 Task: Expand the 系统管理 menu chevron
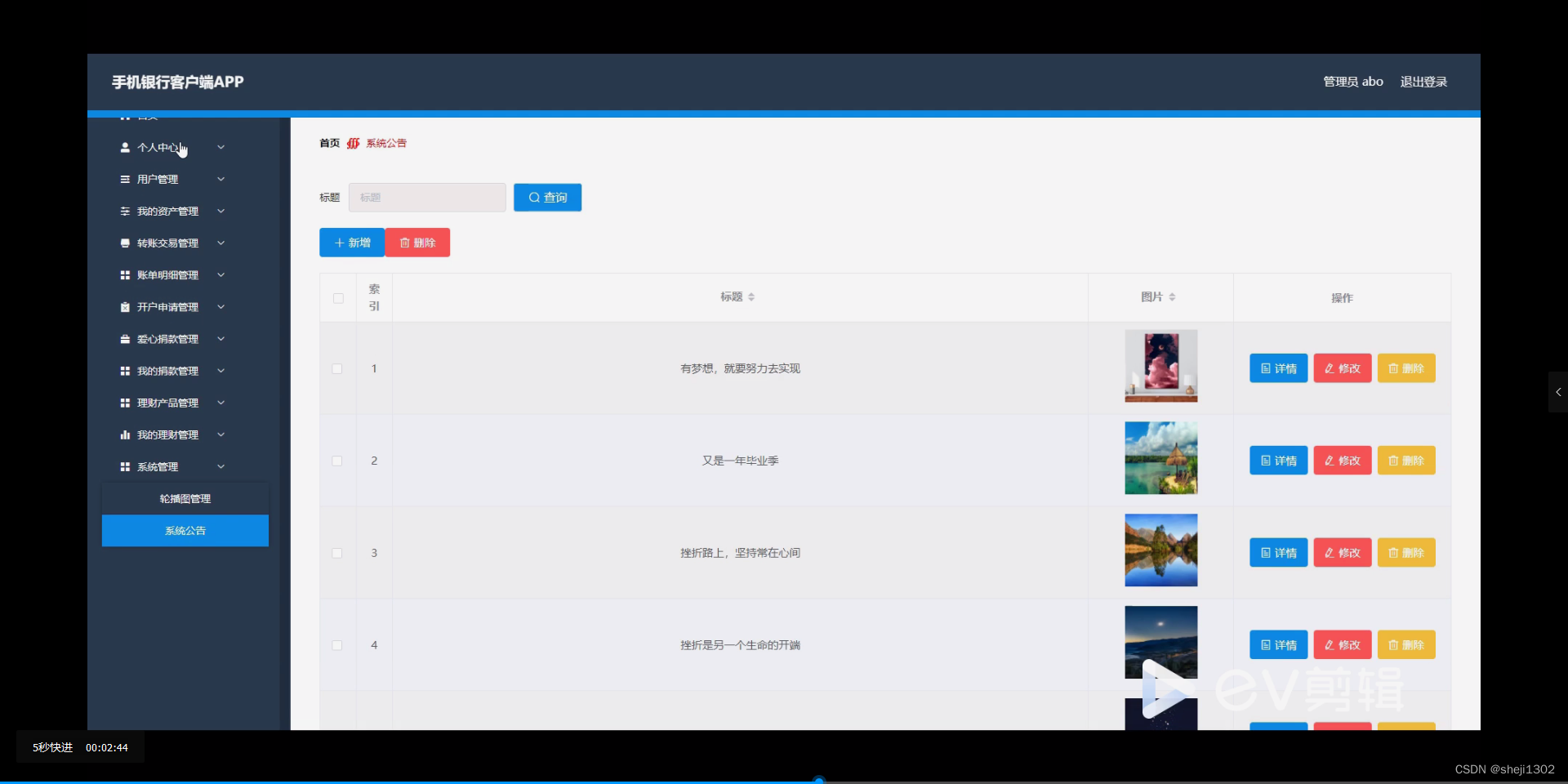pyautogui.click(x=220, y=466)
